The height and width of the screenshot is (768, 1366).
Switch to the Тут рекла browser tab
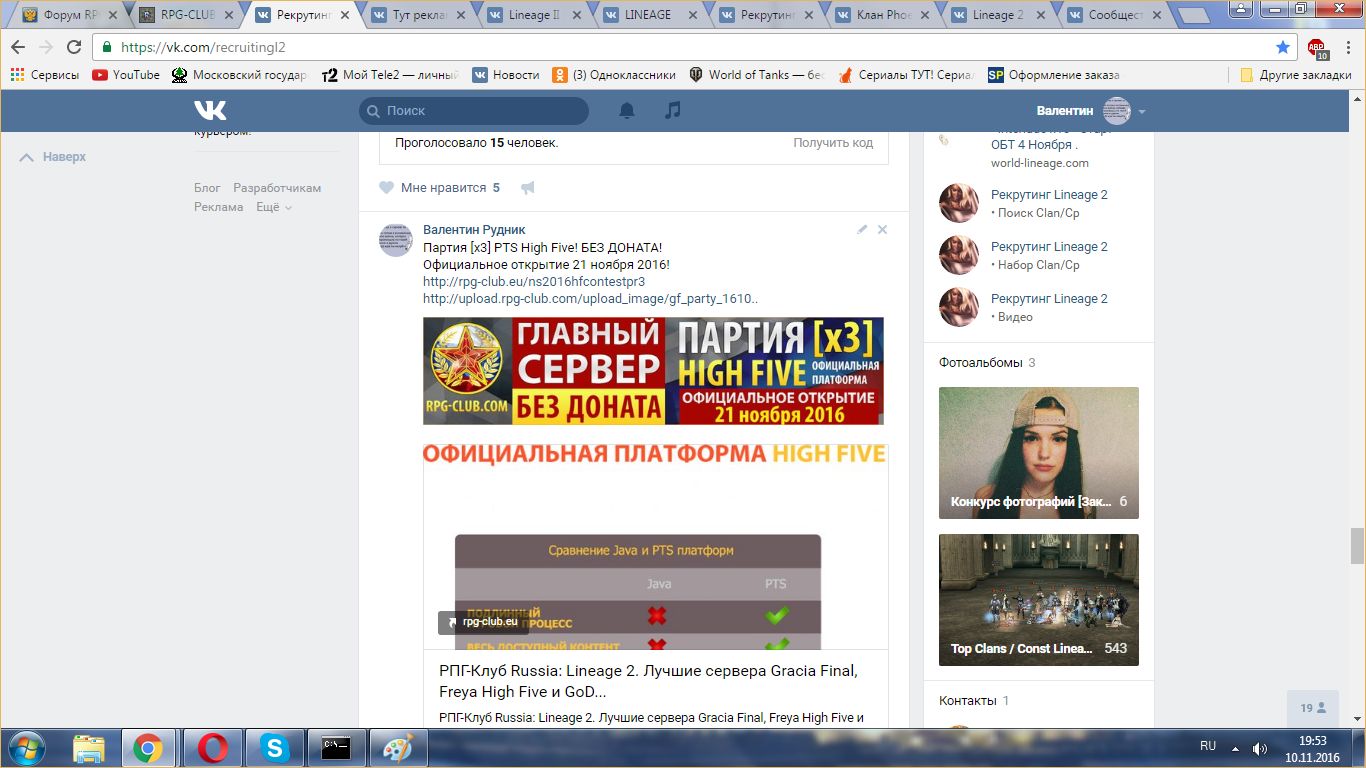(419, 15)
